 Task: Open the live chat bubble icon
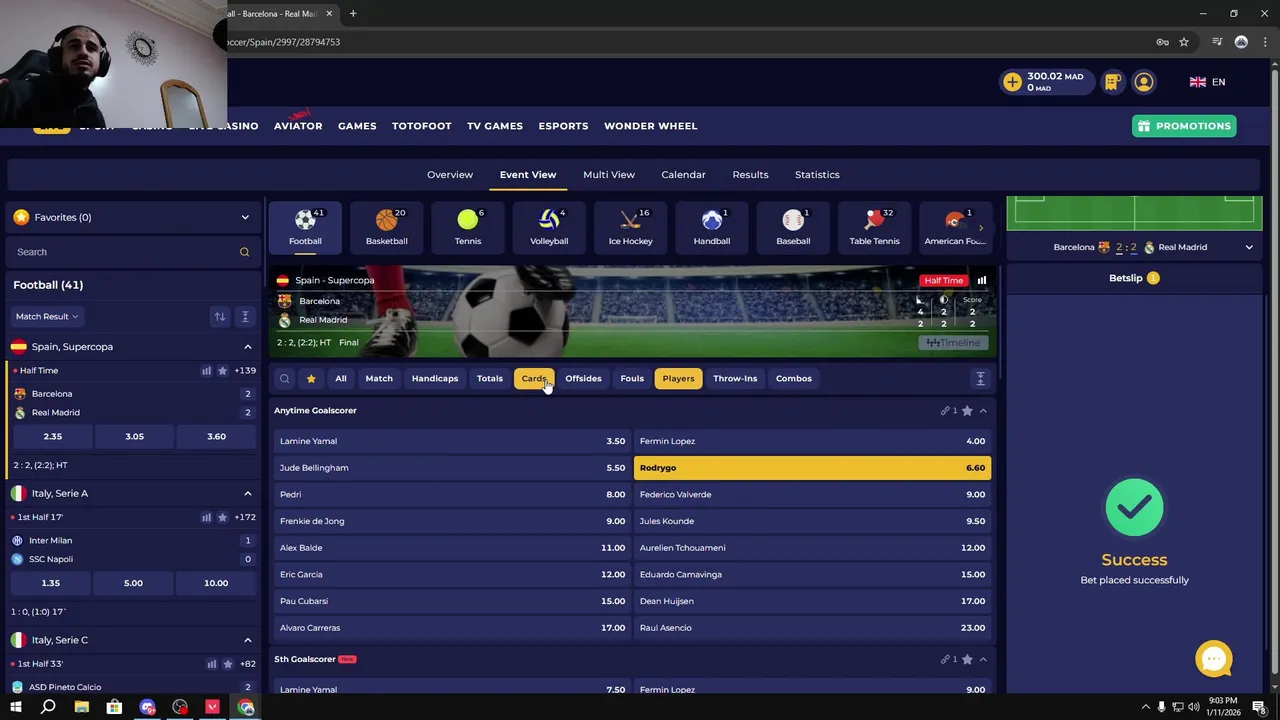coord(1214,659)
